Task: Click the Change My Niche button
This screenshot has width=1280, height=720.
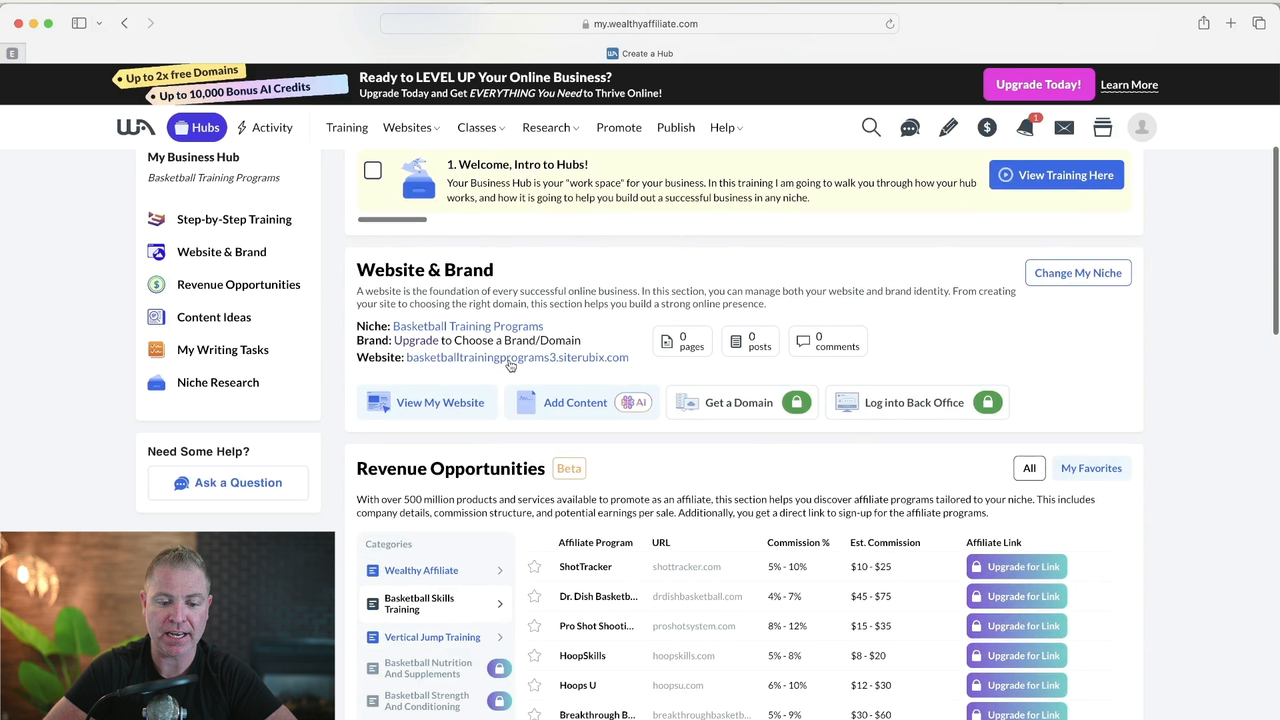Action: coord(1078,273)
